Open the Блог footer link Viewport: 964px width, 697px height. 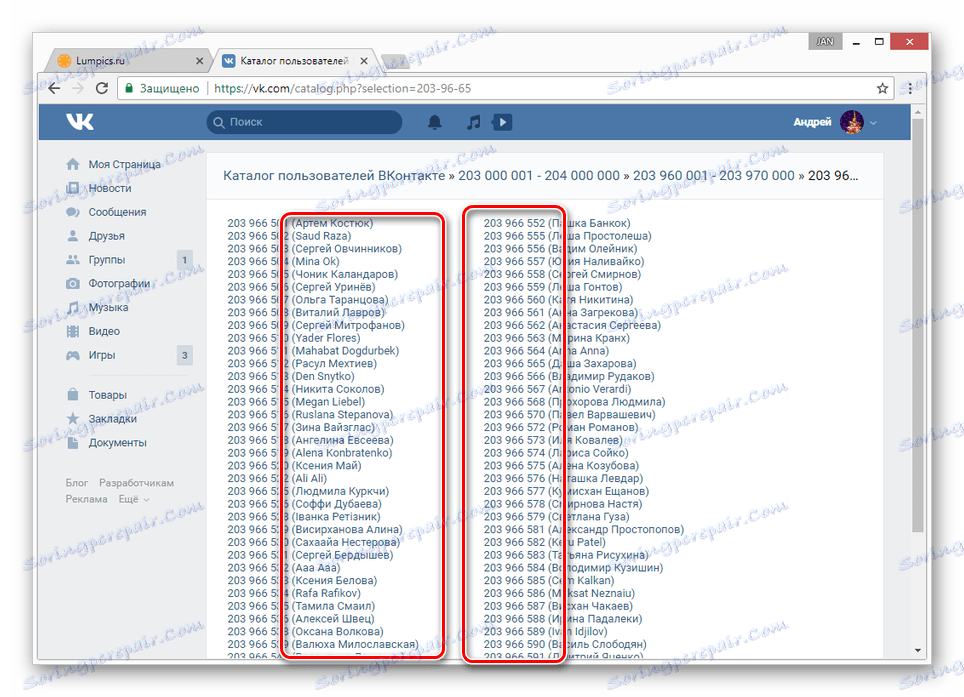[x=77, y=483]
